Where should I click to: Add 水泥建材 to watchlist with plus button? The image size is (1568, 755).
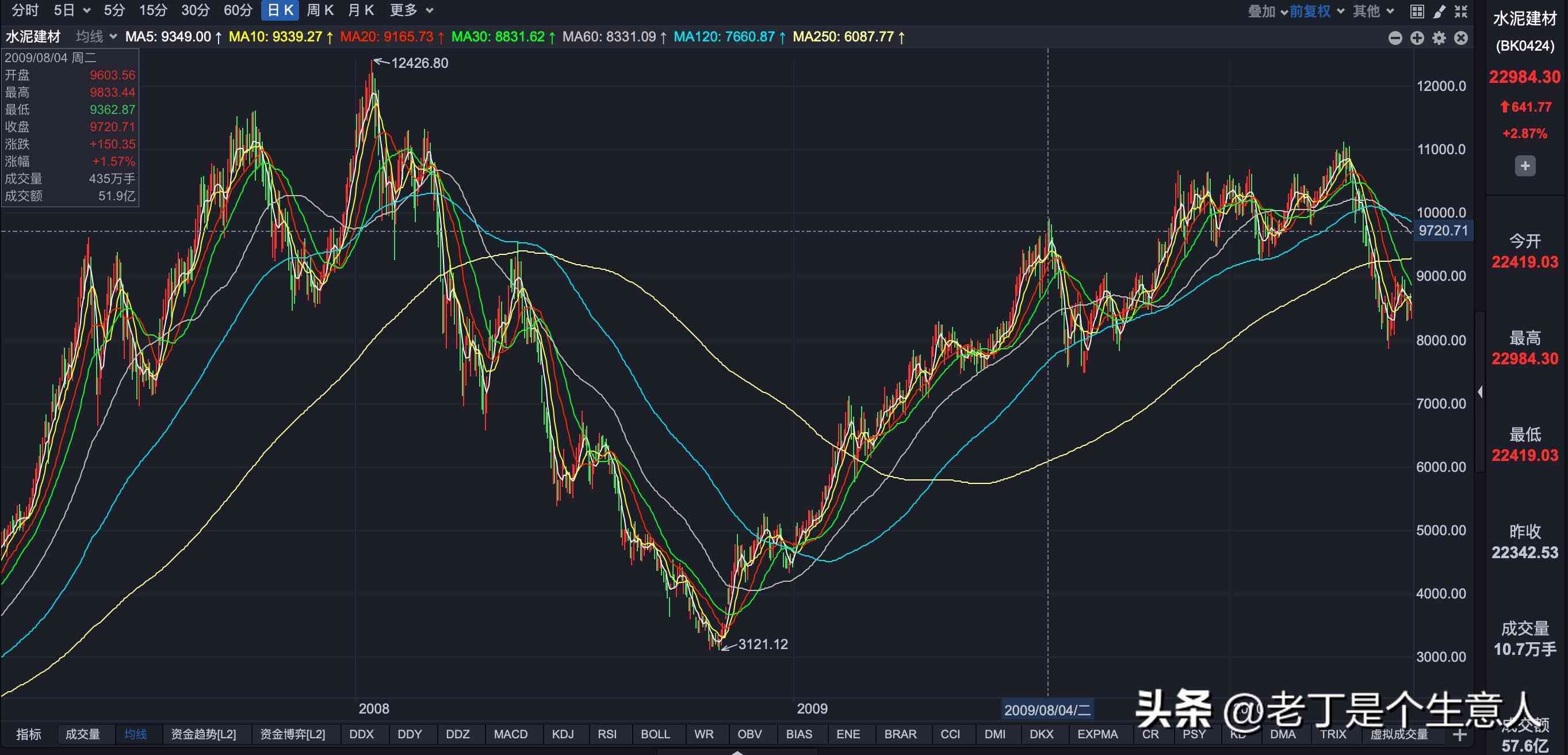click(1525, 166)
